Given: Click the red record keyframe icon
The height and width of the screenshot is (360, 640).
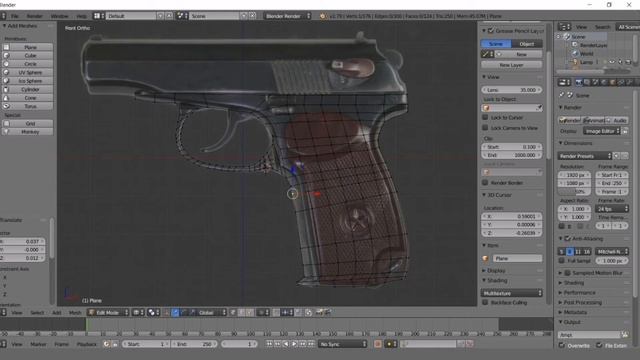Looking at the screenshot, I should 378,344.
